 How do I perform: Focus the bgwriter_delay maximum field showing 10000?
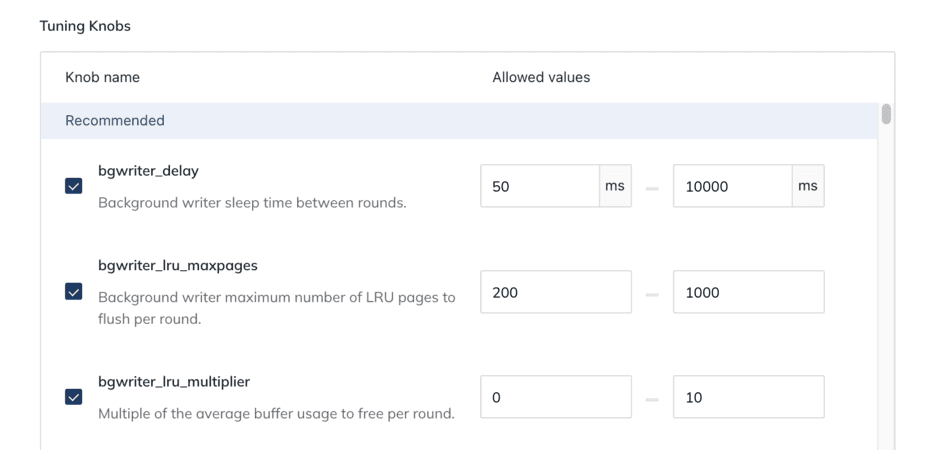coord(732,186)
